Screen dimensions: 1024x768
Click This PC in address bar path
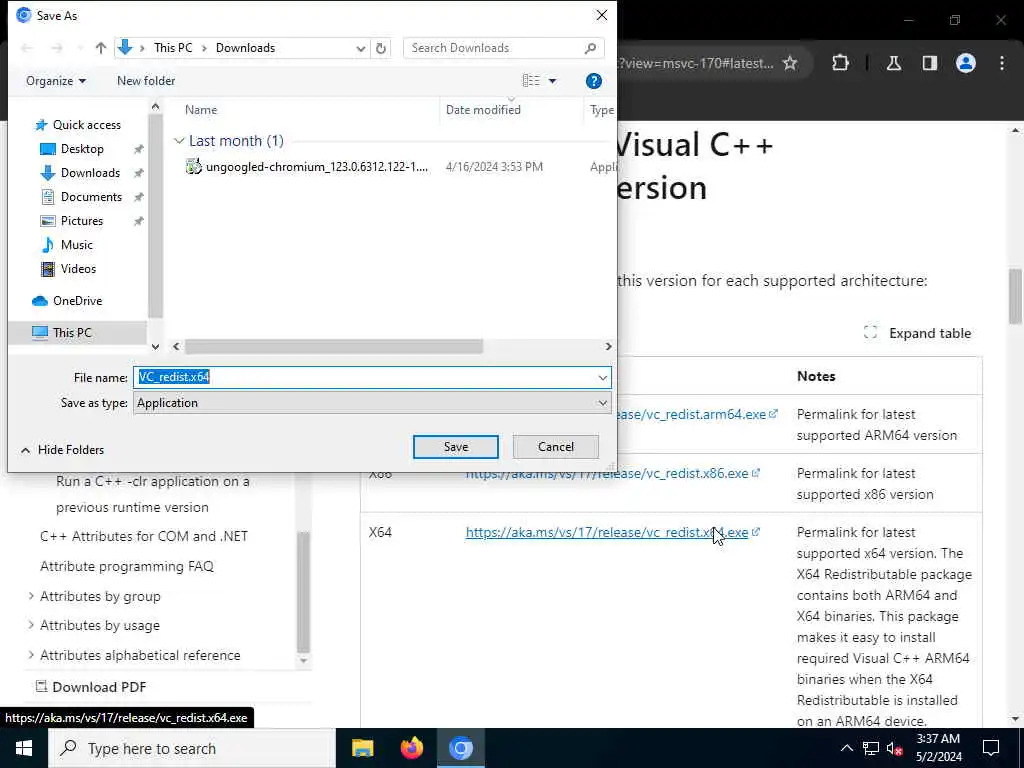[x=173, y=48]
